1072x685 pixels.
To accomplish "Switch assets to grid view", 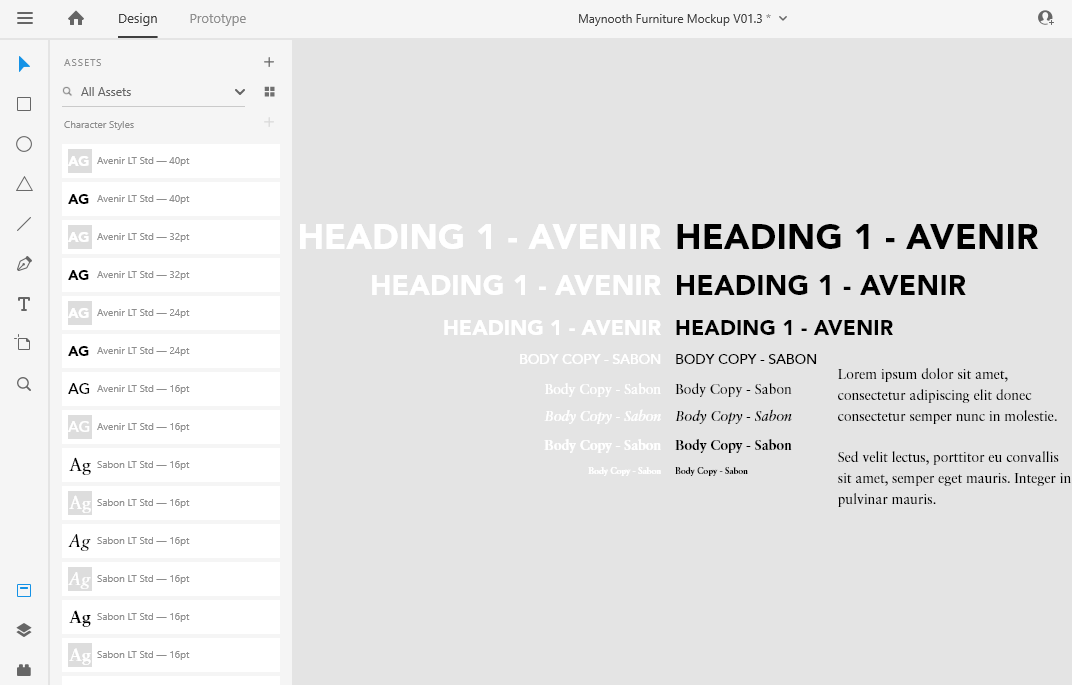I will click(x=269, y=92).
